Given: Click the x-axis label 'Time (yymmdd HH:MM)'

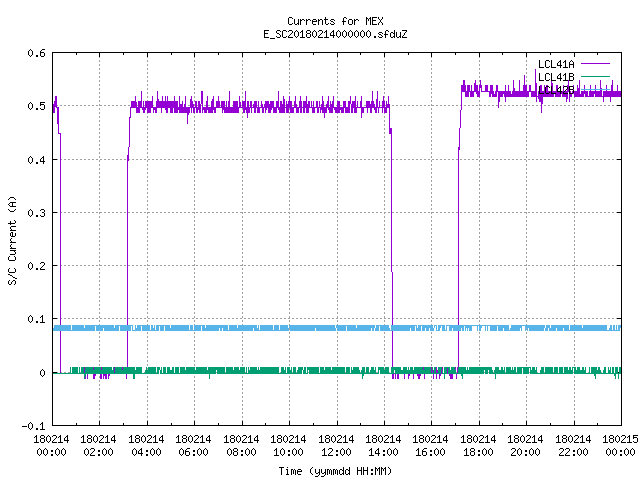Looking at the screenshot, I should (x=335, y=471).
